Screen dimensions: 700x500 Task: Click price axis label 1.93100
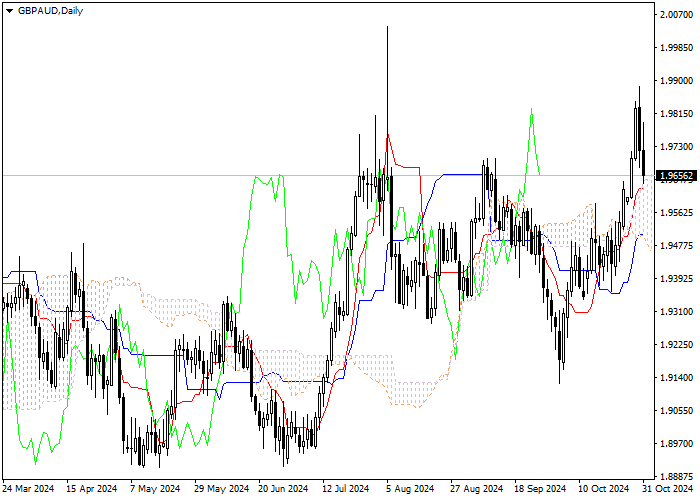pyautogui.click(x=676, y=312)
